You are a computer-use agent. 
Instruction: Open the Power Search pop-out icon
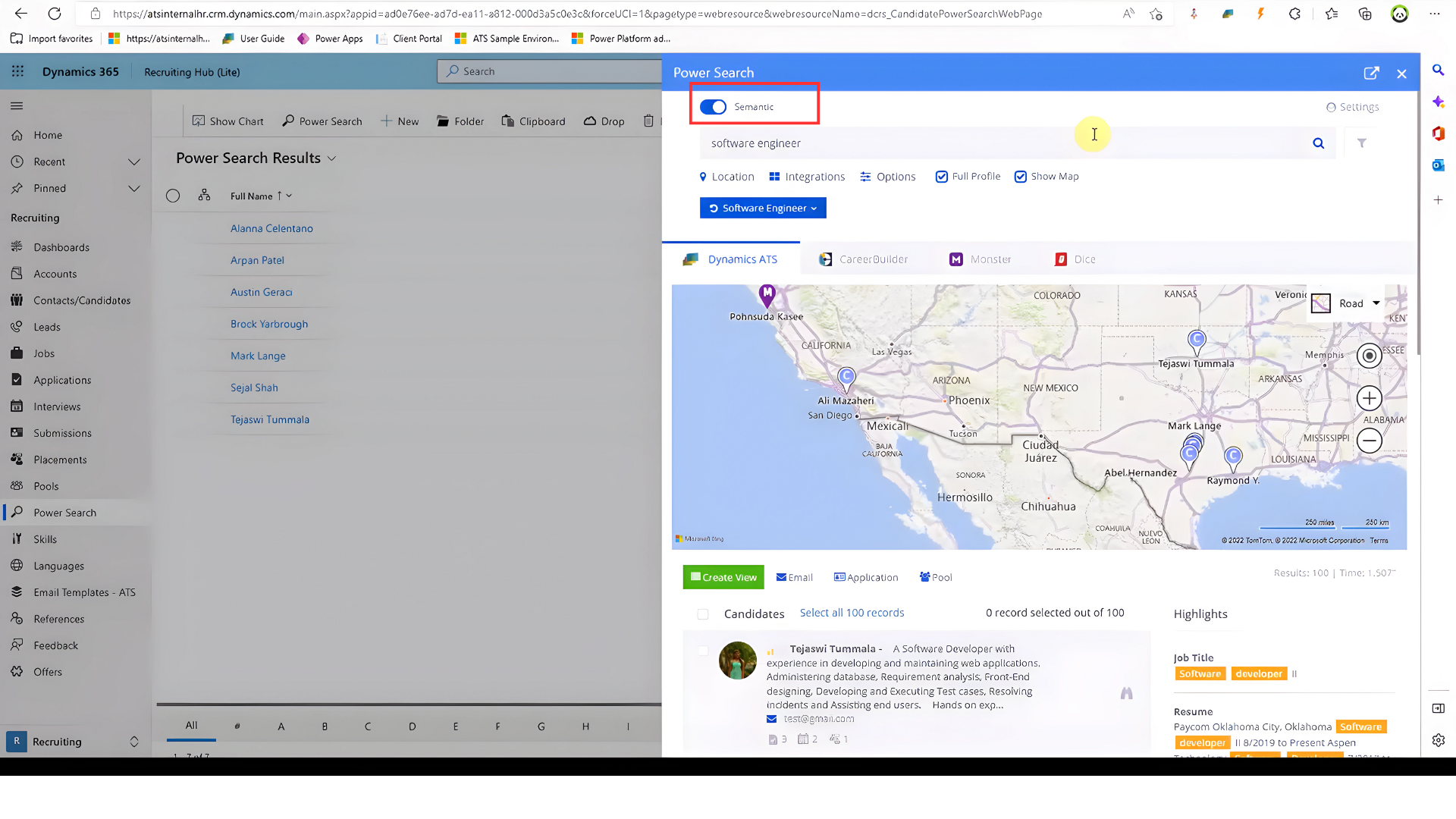pos(1371,73)
